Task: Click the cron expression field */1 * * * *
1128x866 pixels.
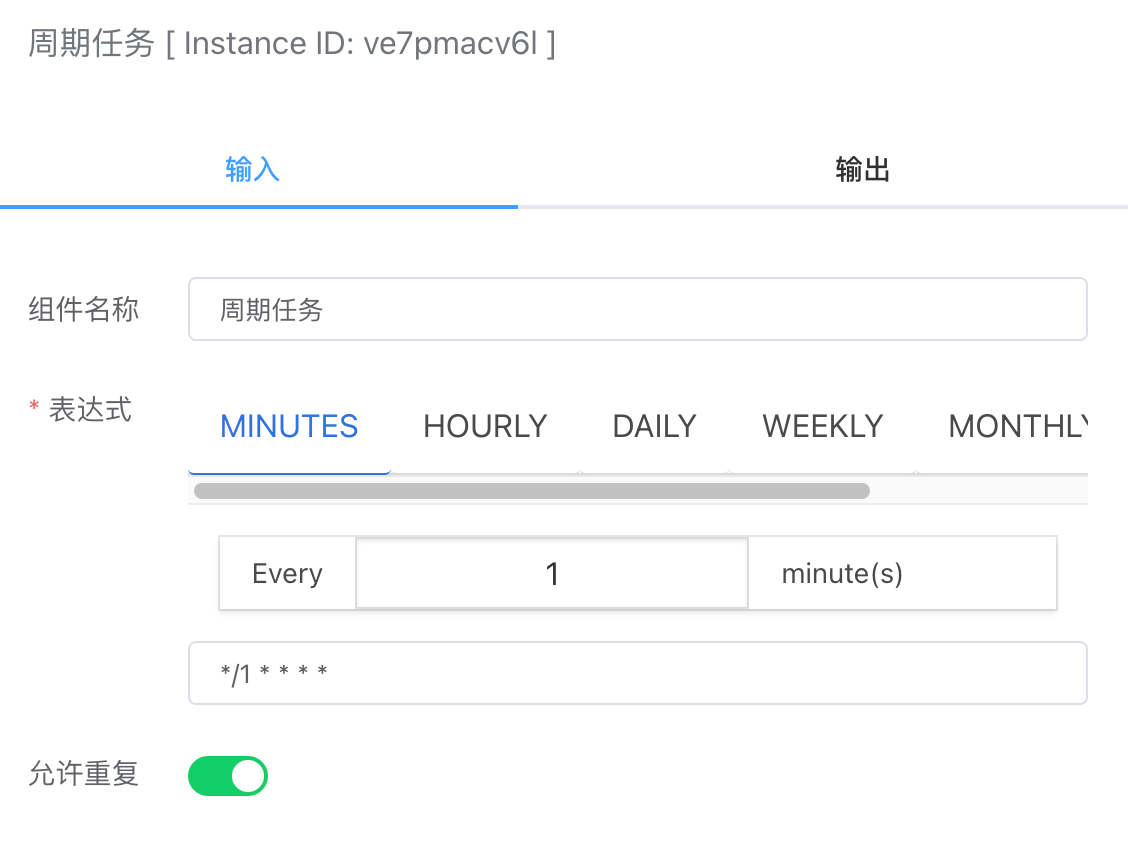Action: coord(637,672)
